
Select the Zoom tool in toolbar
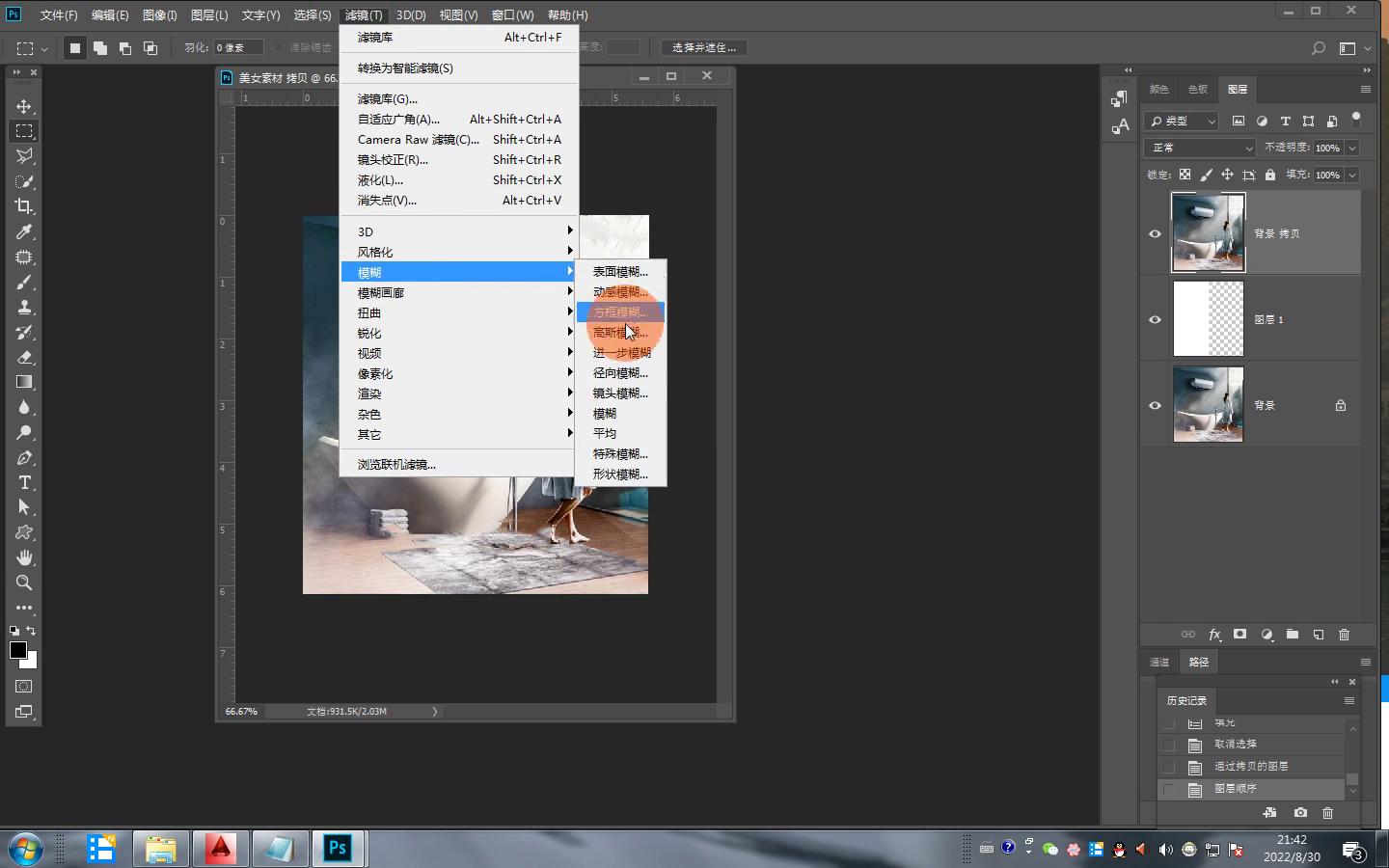point(24,583)
